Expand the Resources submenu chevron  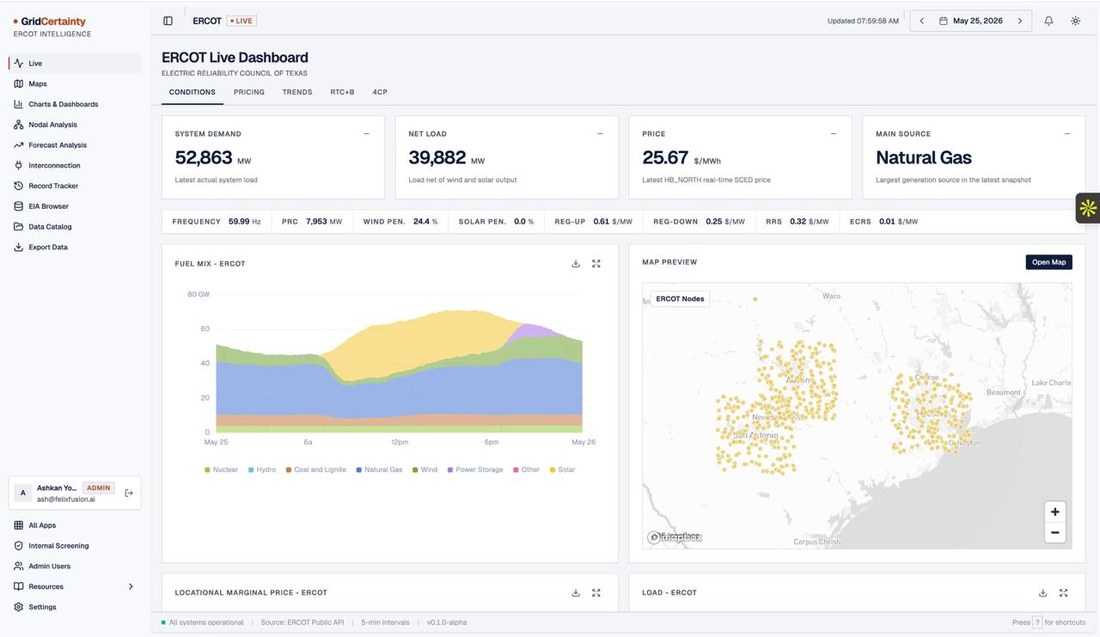tap(130, 586)
